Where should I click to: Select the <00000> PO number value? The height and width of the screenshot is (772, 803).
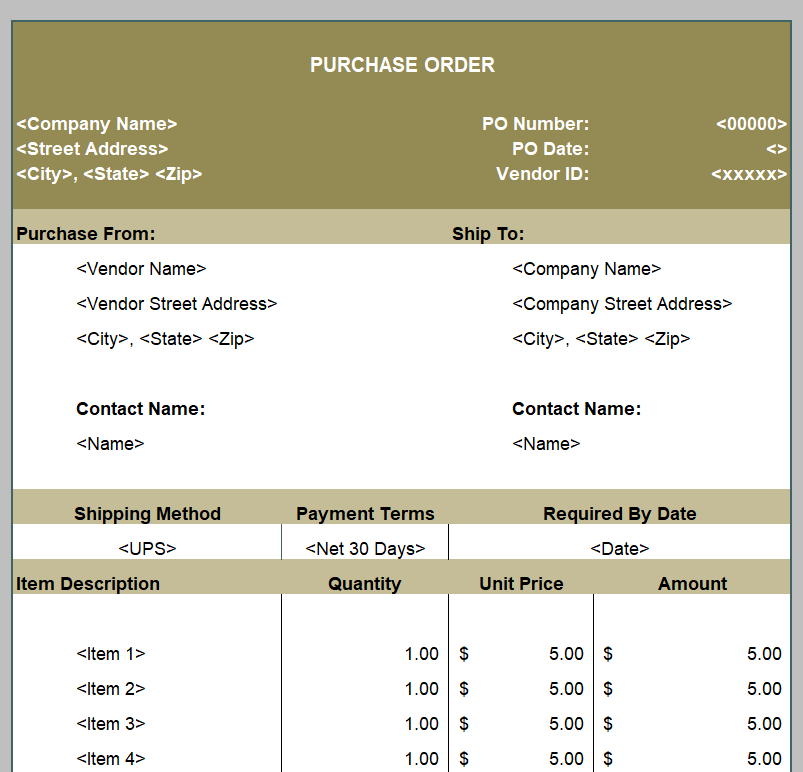point(751,124)
